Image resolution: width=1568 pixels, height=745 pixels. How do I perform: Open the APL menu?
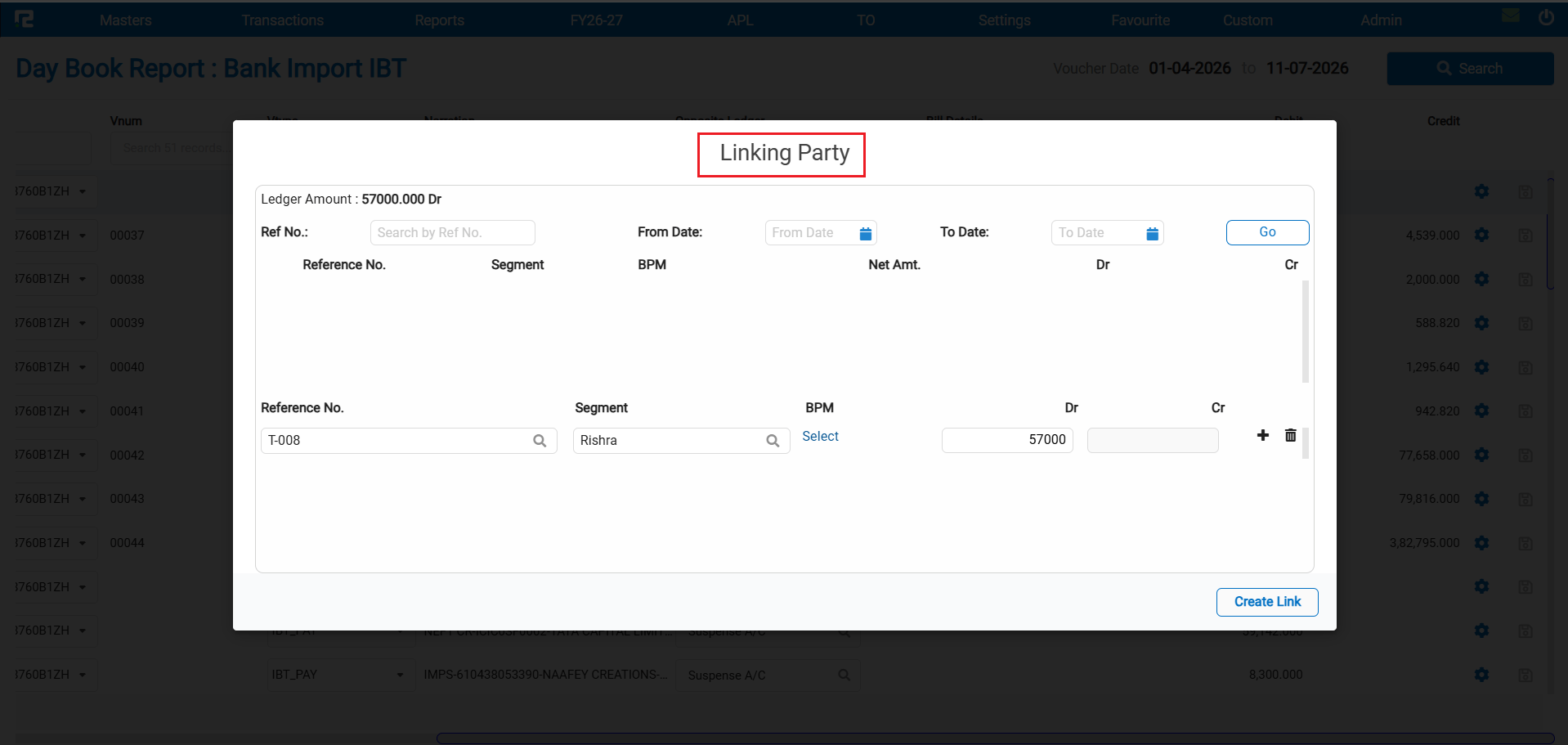coord(740,20)
